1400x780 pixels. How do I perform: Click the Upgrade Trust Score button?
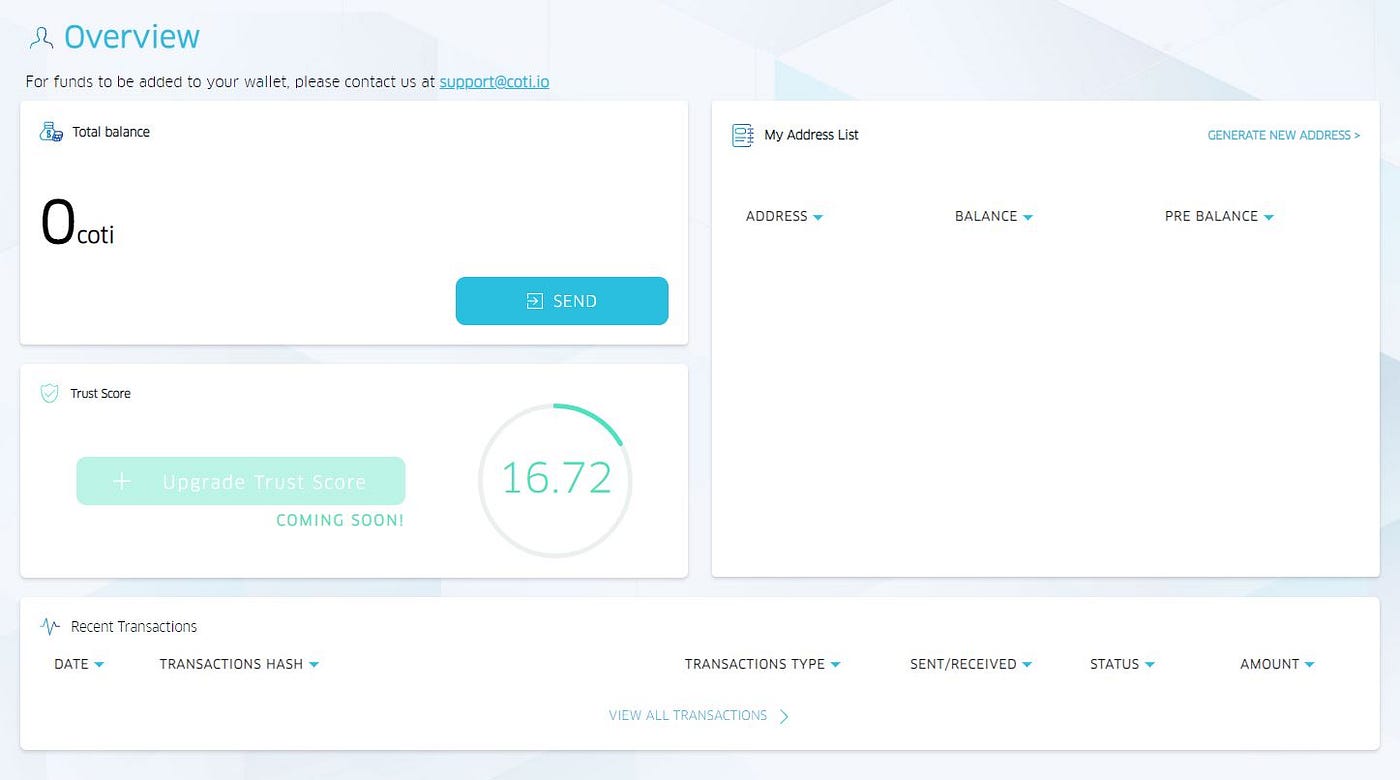(241, 481)
